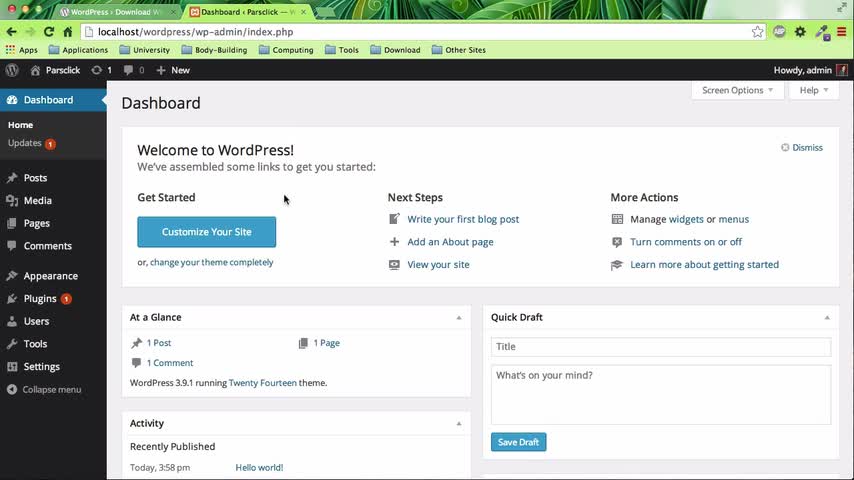Open the updates icon in admin bar
The width and height of the screenshot is (854, 480).
pos(101,70)
